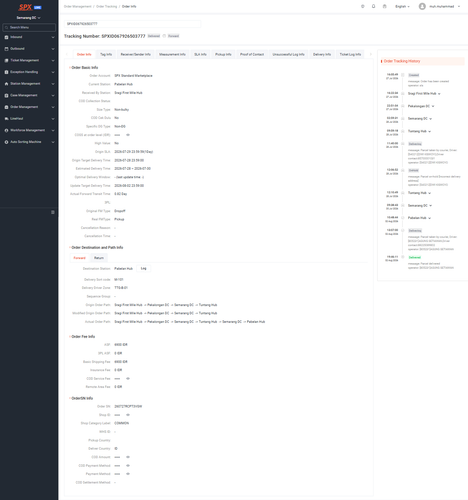Open the Unsuccessful Log Info tab

(288, 54)
